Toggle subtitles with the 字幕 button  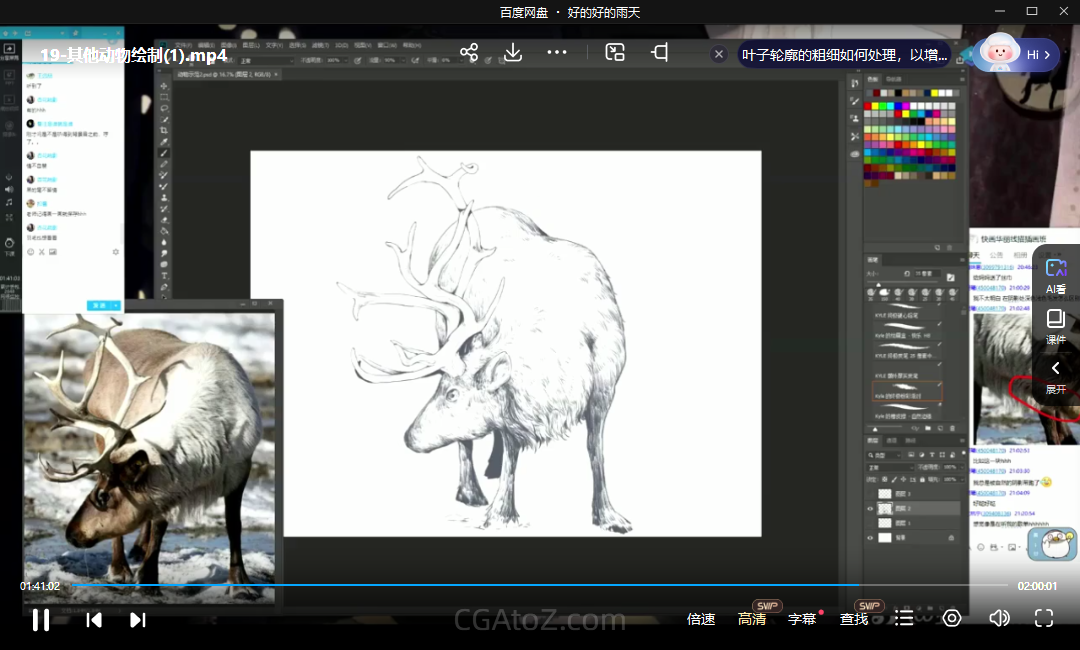802,619
